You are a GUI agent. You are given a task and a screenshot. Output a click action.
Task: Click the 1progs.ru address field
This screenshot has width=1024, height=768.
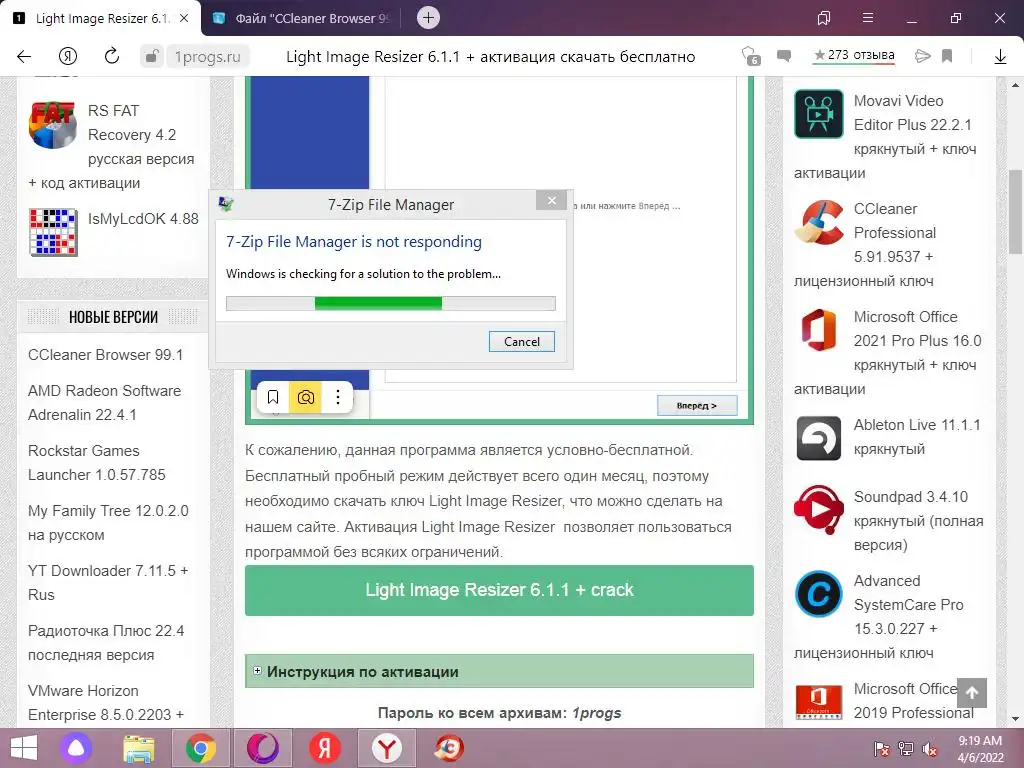click(208, 57)
